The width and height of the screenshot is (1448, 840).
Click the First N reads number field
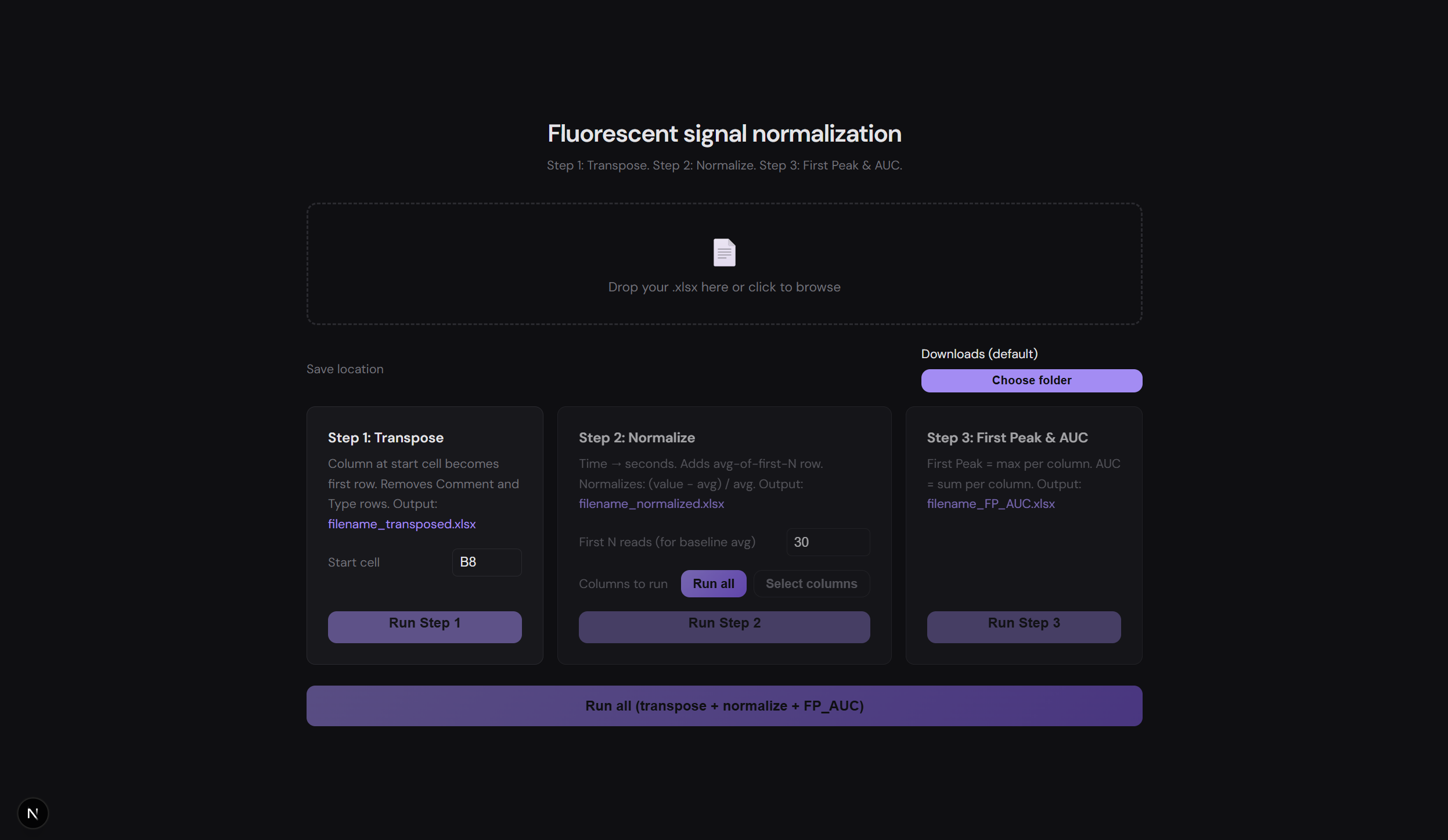click(827, 542)
